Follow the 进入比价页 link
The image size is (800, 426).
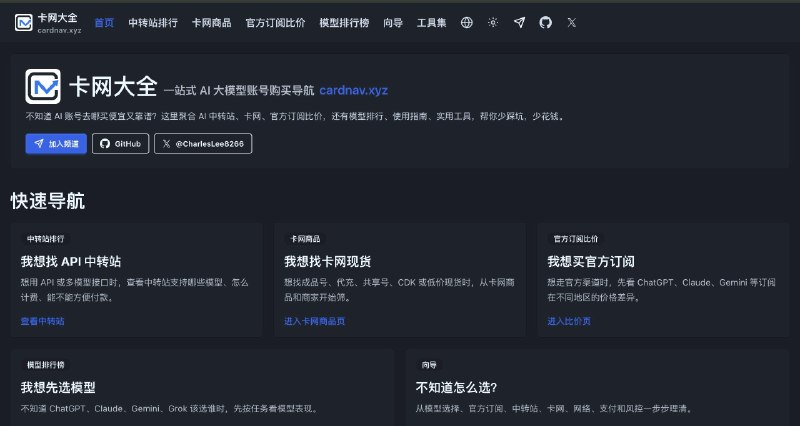[569, 321]
